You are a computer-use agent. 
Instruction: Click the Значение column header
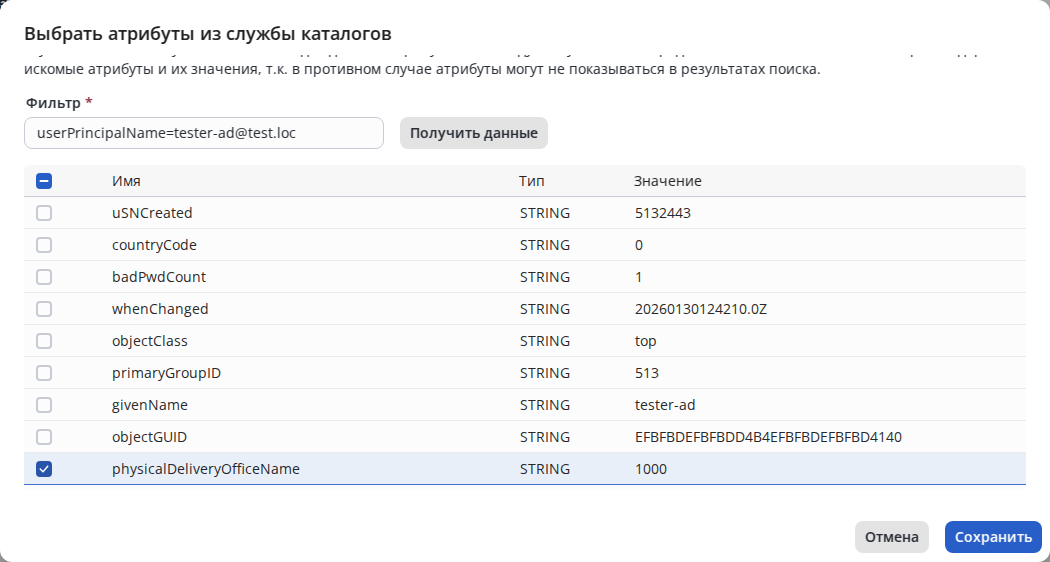tap(668, 181)
